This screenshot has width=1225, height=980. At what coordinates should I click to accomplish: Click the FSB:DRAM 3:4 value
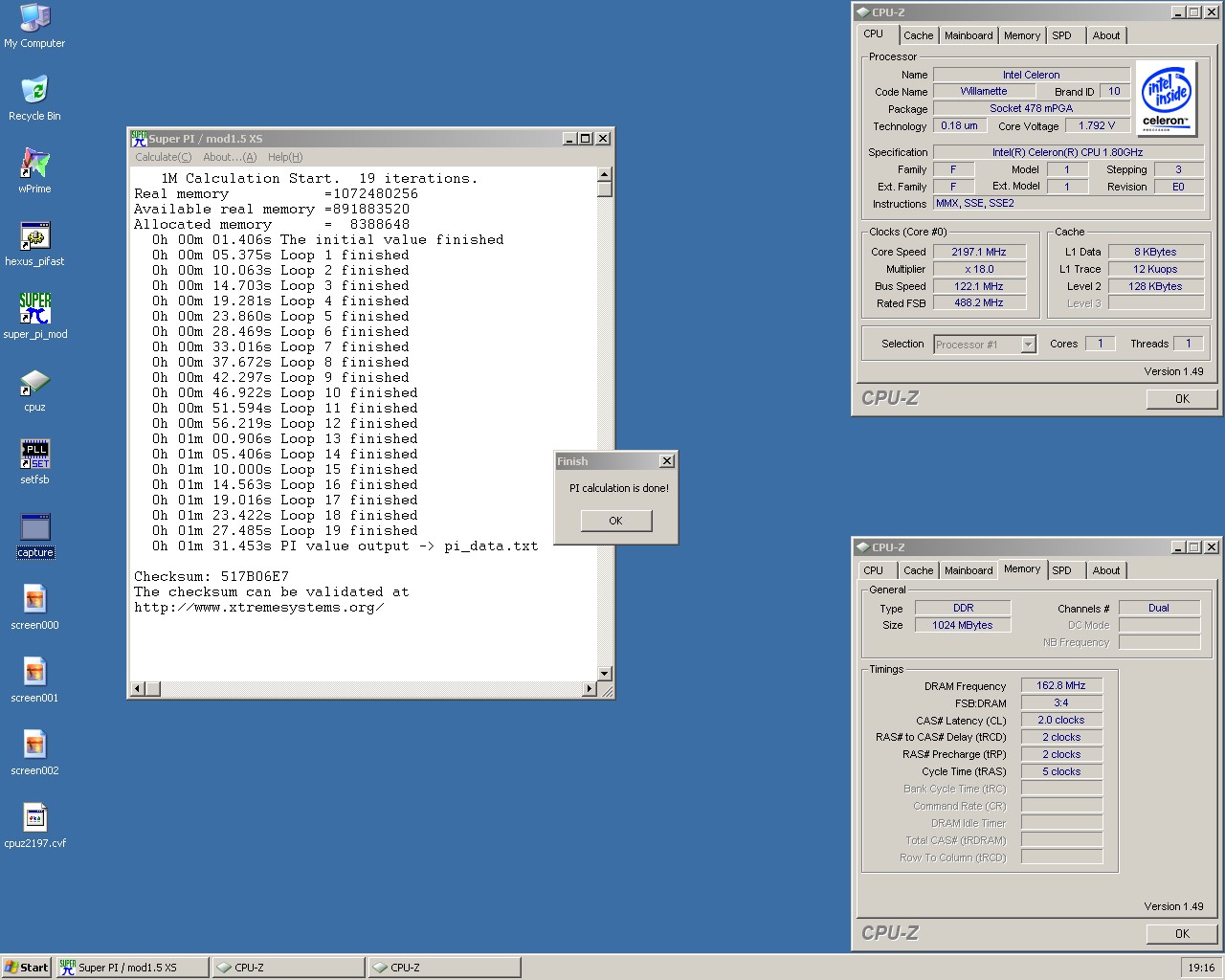pos(1061,702)
